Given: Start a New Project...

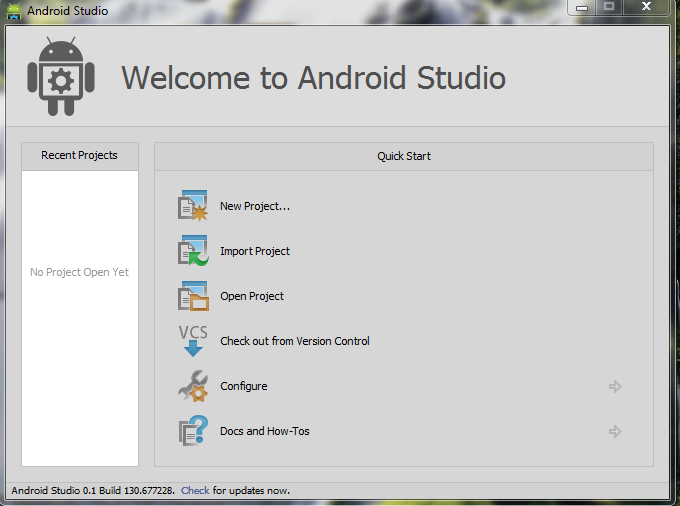Looking at the screenshot, I should (255, 206).
